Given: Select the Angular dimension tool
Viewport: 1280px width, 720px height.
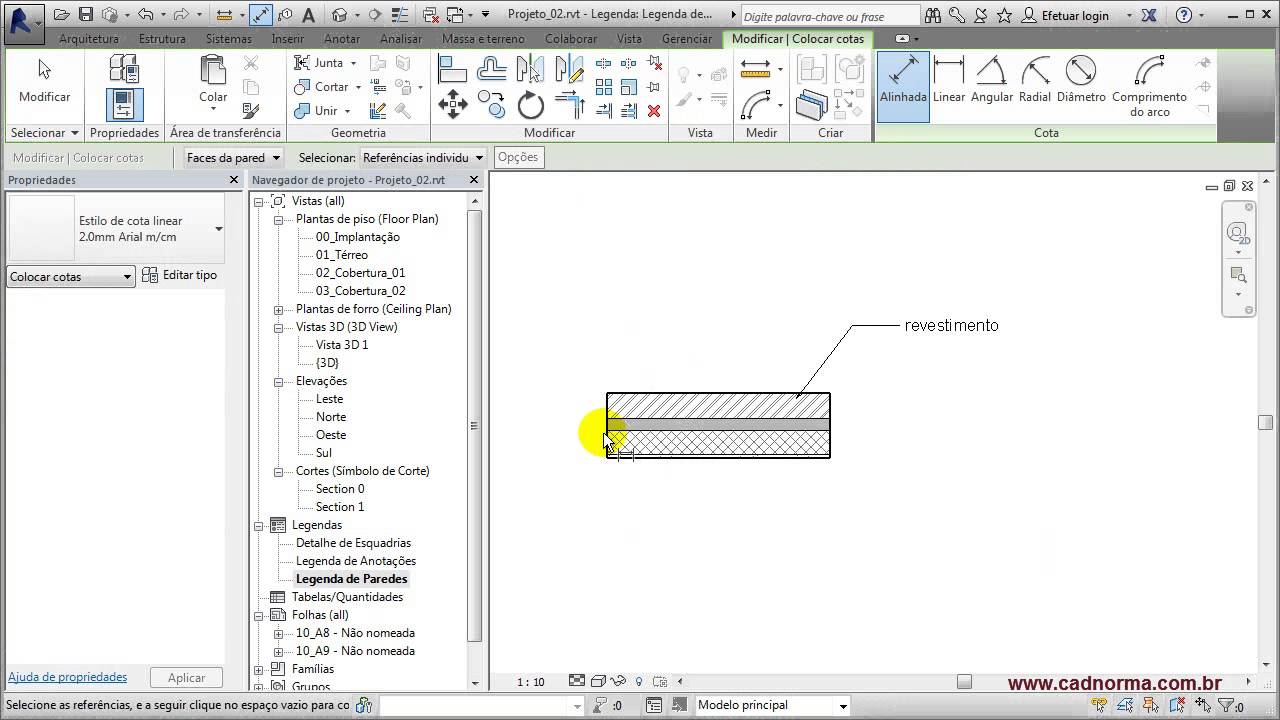Looking at the screenshot, I should [992, 81].
